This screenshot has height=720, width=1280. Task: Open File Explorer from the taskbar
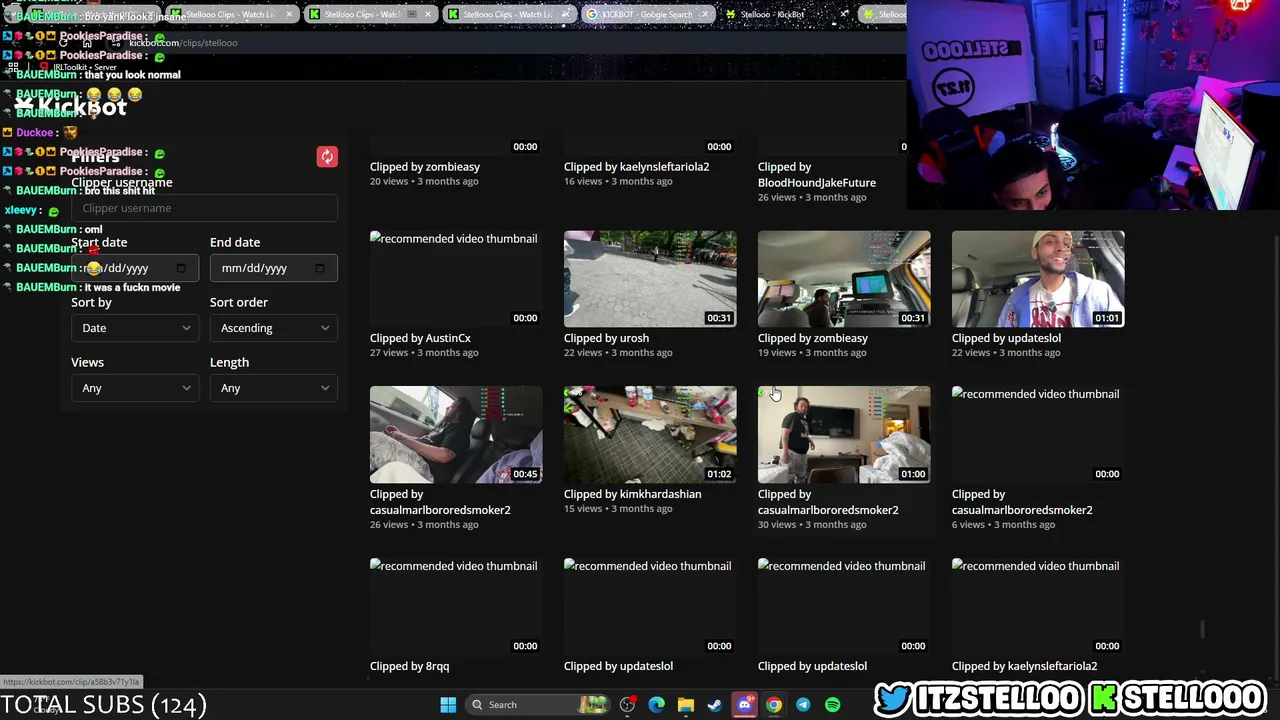coord(685,705)
